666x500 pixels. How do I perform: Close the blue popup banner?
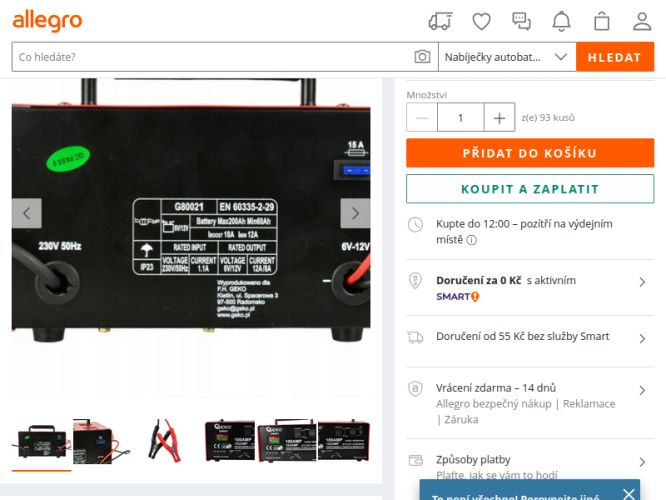629,494
